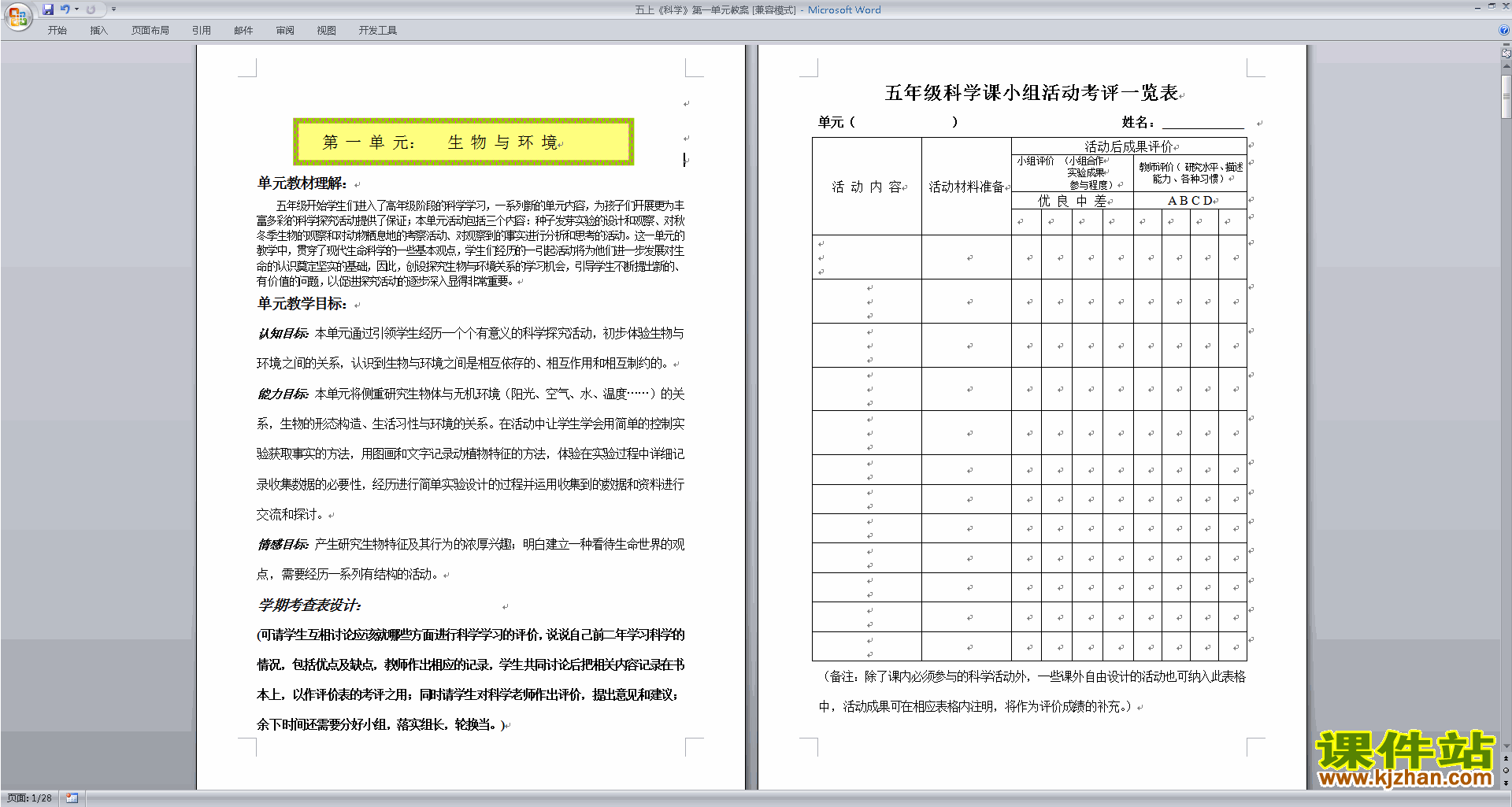Click the heading 单元教学目标:

(302, 304)
